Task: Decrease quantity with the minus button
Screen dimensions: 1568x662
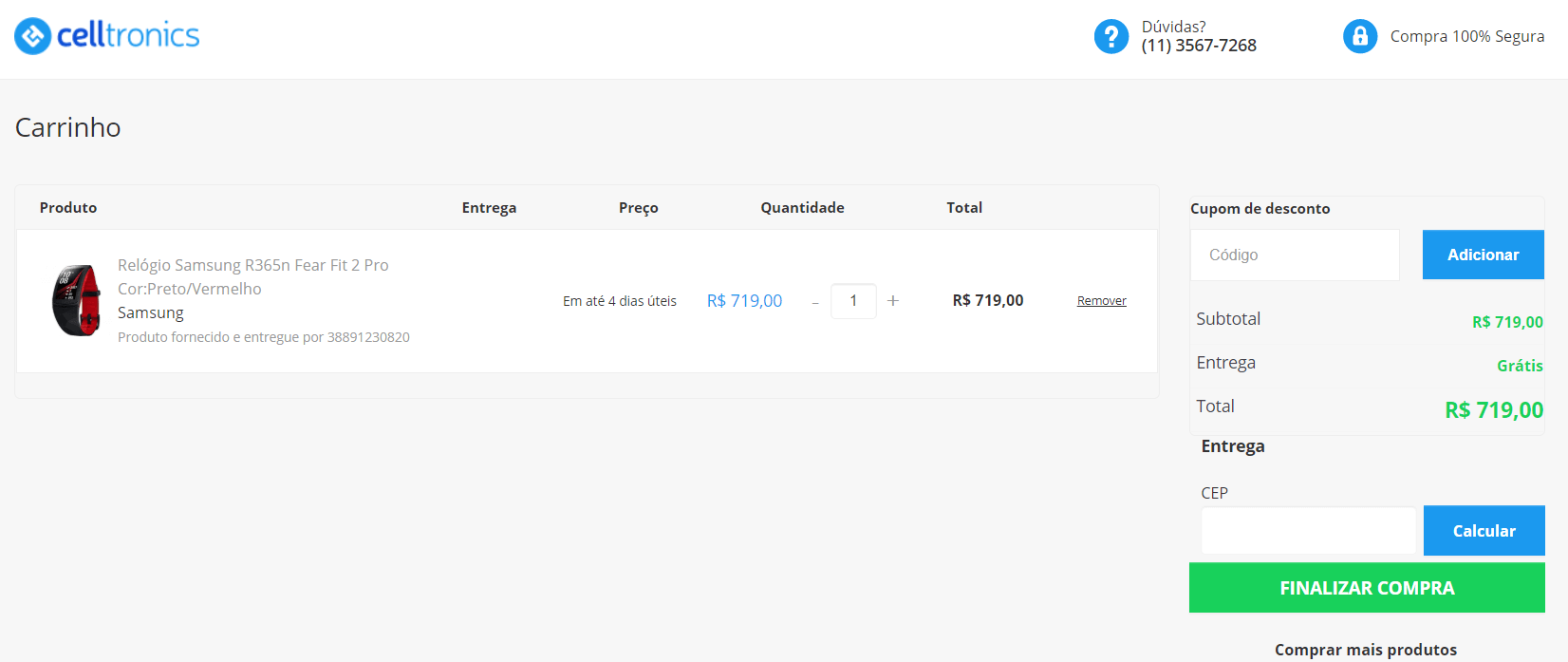Action: tap(815, 302)
